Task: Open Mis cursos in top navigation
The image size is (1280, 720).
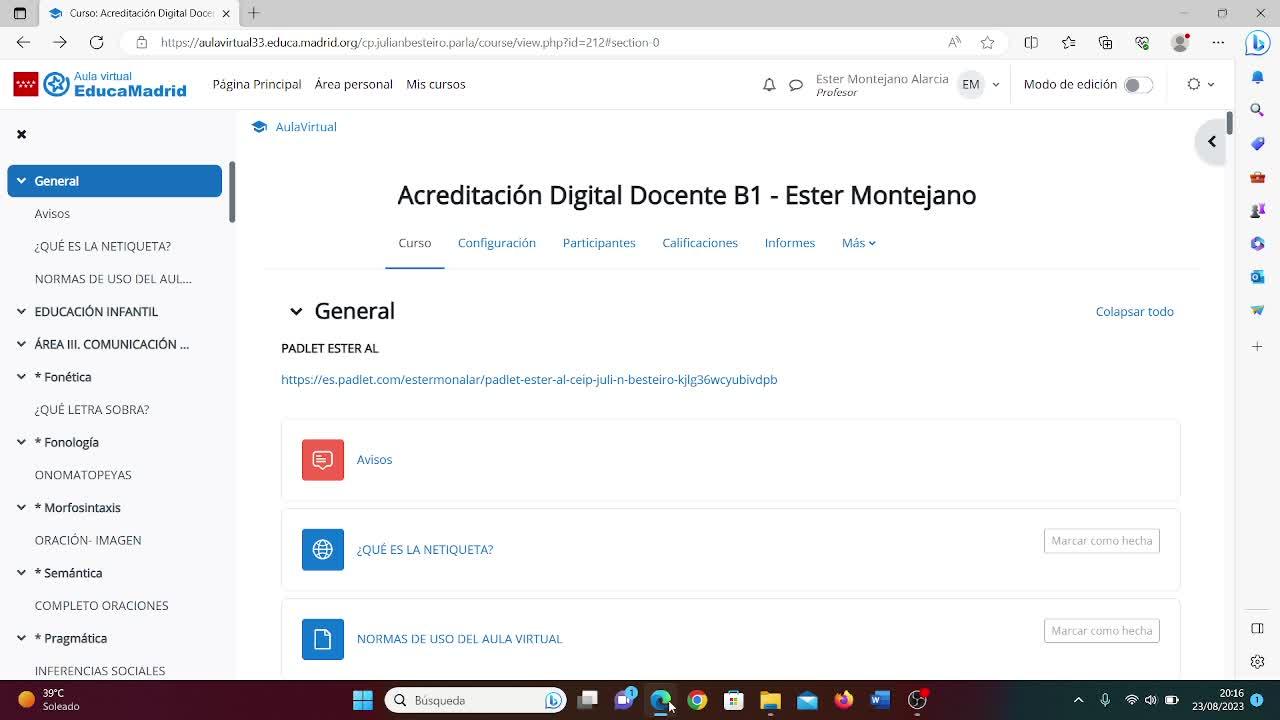Action: [436, 85]
